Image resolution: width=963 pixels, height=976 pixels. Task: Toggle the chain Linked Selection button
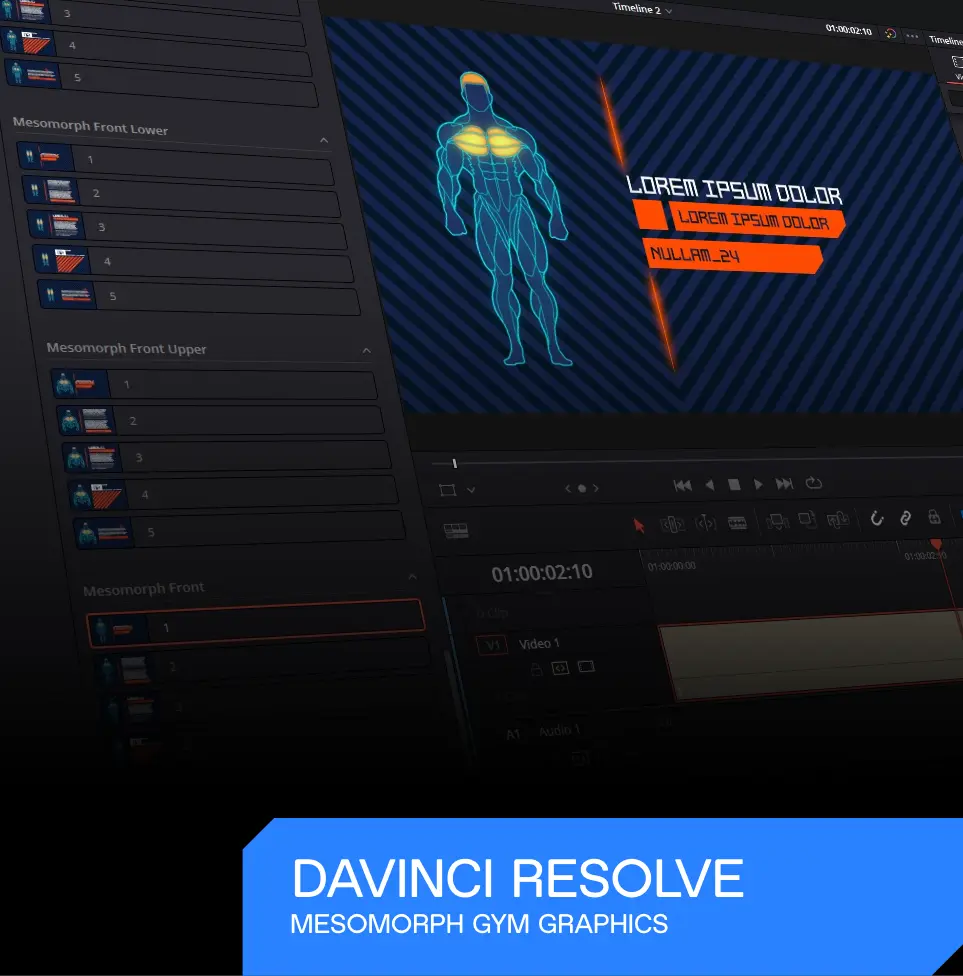click(x=905, y=517)
